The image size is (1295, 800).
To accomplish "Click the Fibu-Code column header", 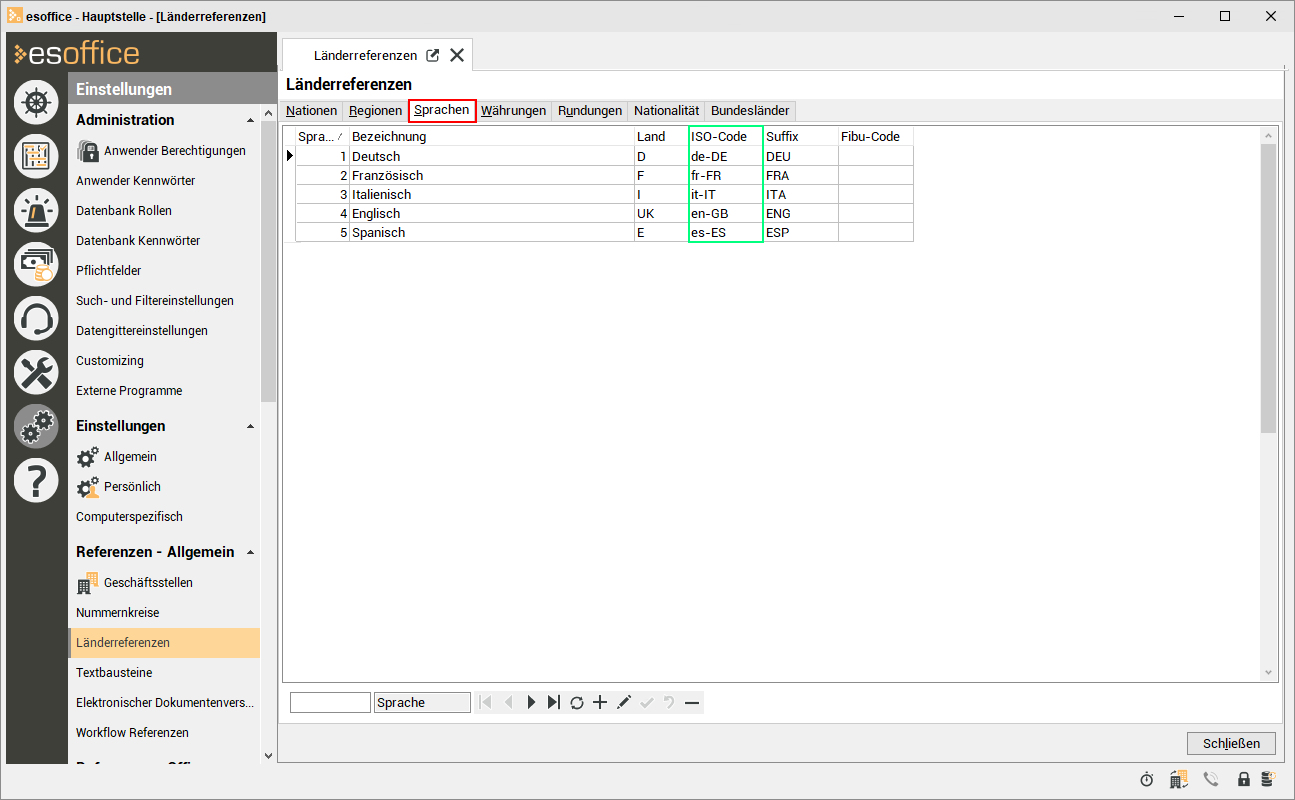I will pyautogui.click(x=876, y=137).
